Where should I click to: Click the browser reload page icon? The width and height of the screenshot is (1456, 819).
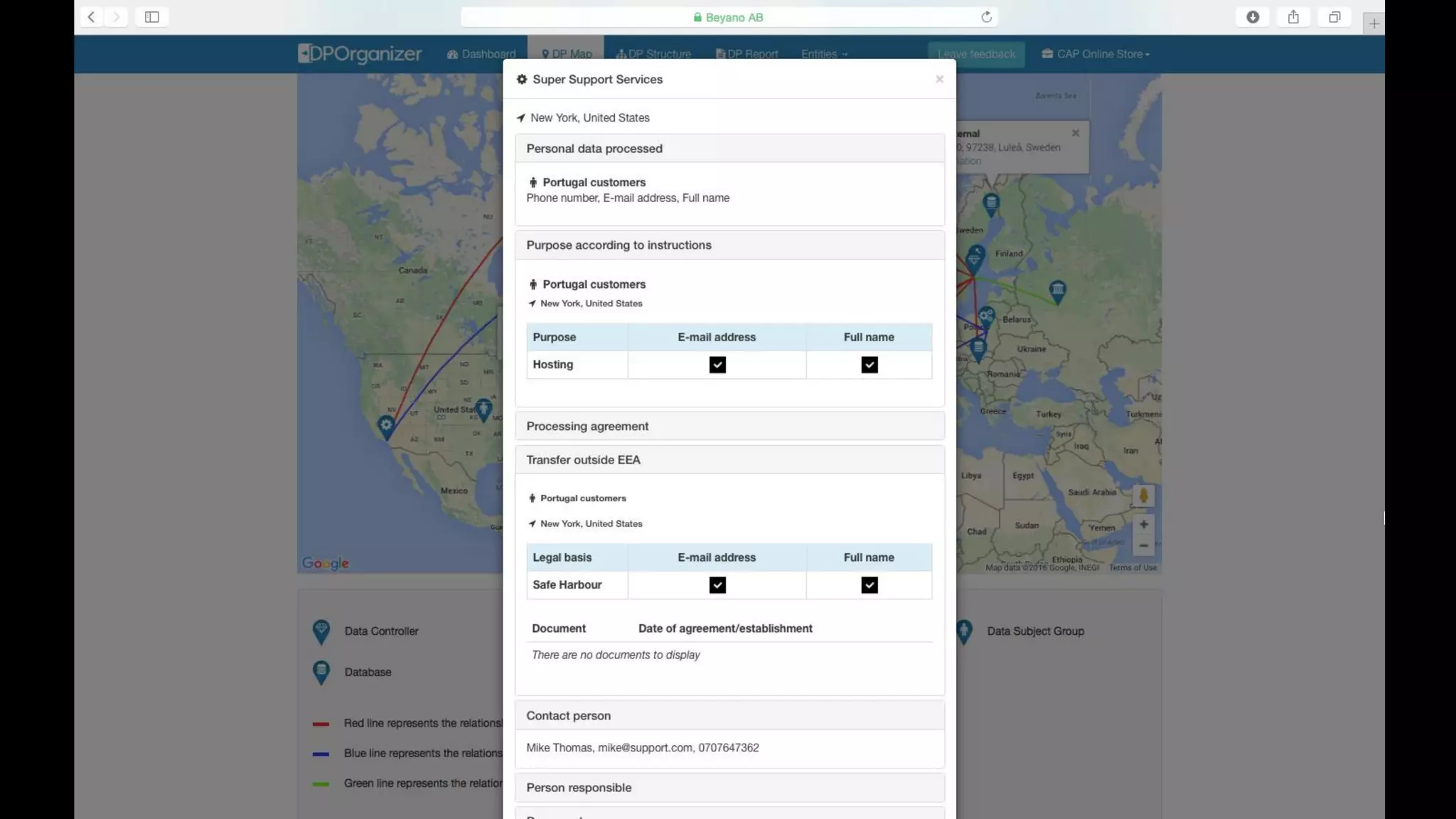coord(986,17)
